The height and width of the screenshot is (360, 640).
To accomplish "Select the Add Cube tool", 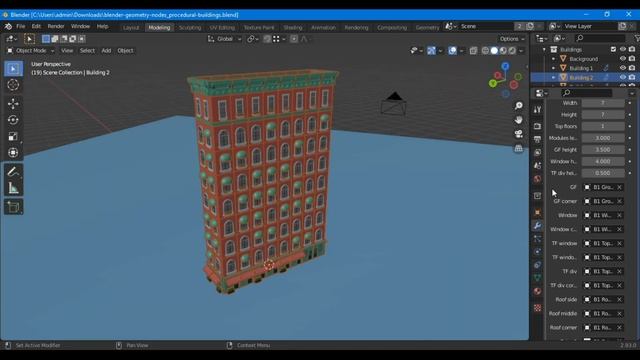I will coord(13,207).
